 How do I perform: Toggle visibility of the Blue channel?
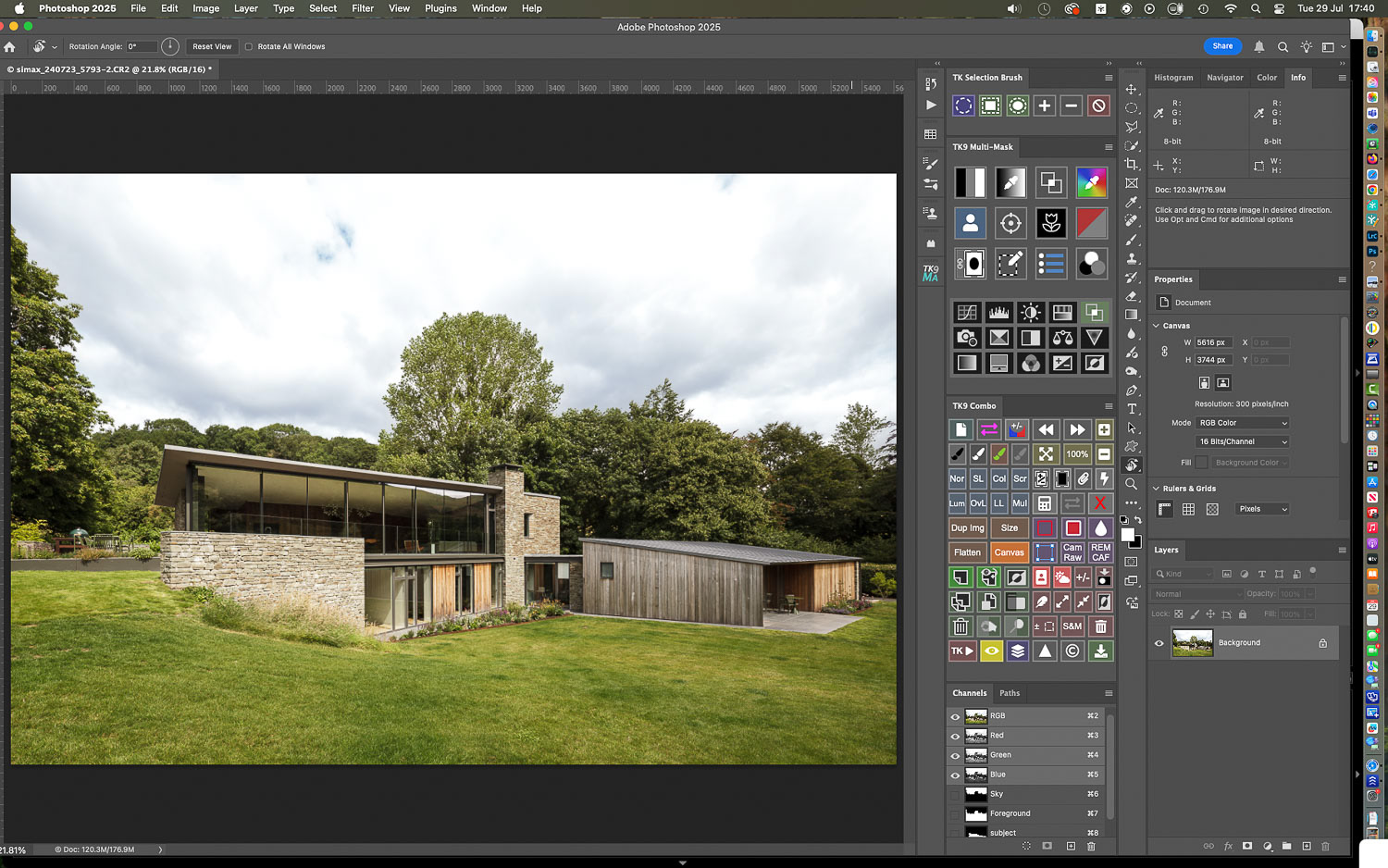coord(955,775)
